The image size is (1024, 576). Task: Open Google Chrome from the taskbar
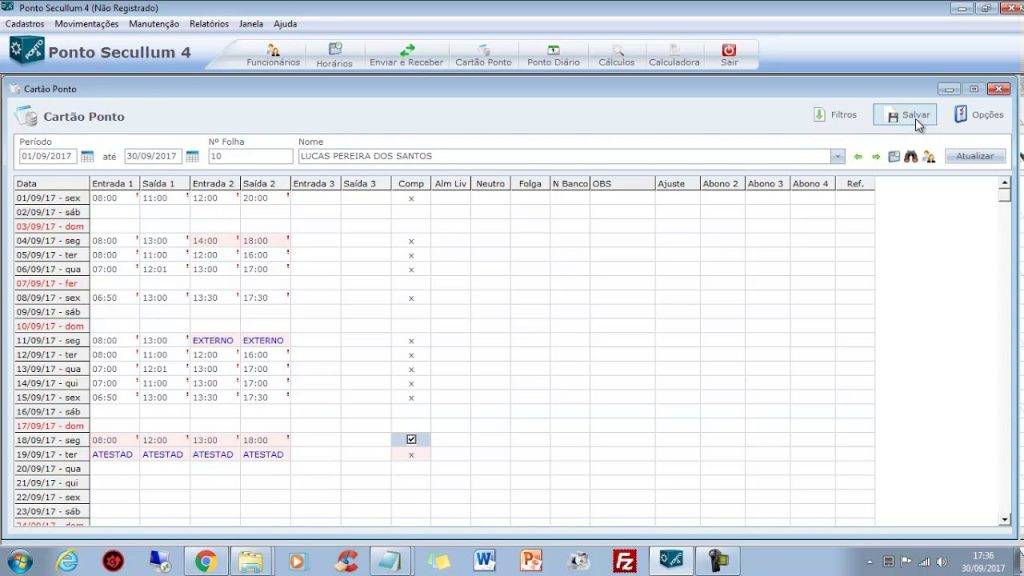coord(206,561)
